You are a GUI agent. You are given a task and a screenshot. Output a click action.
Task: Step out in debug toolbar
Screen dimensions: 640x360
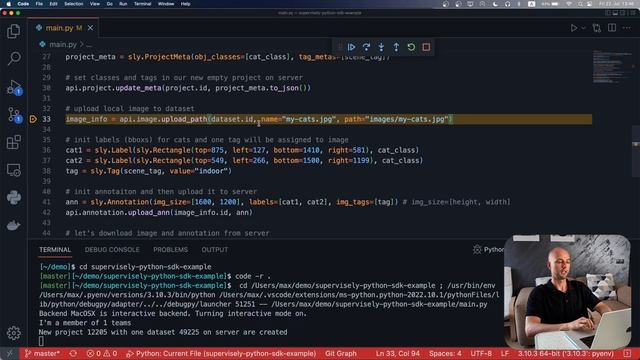tap(396, 47)
